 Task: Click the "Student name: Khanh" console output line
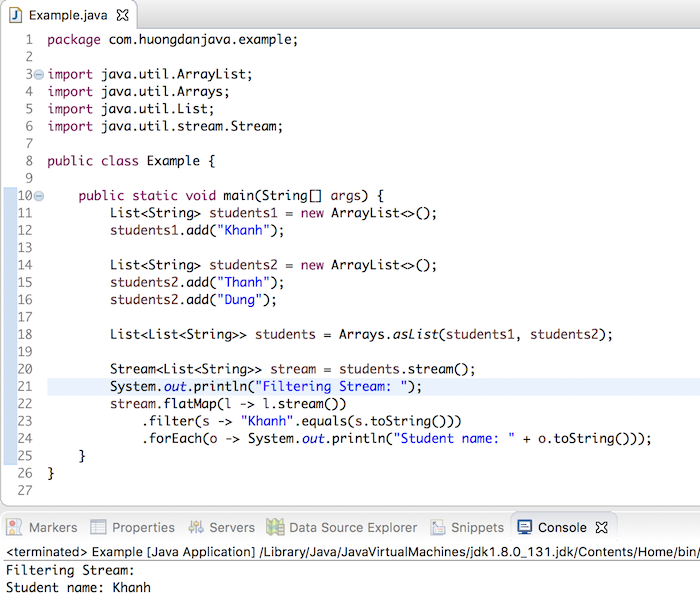[x=78, y=588]
